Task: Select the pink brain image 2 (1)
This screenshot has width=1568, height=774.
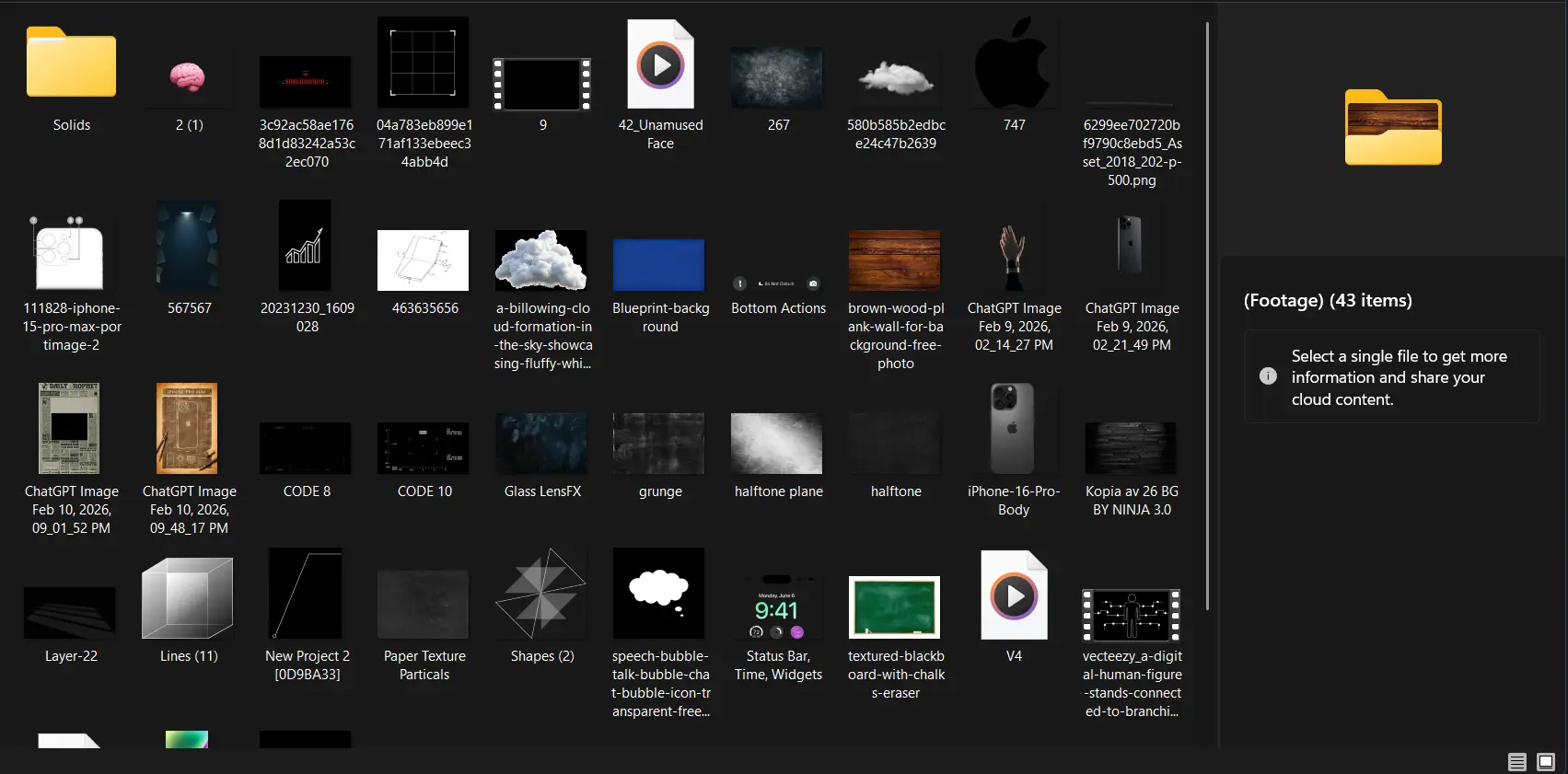Action: click(x=189, y=77)
